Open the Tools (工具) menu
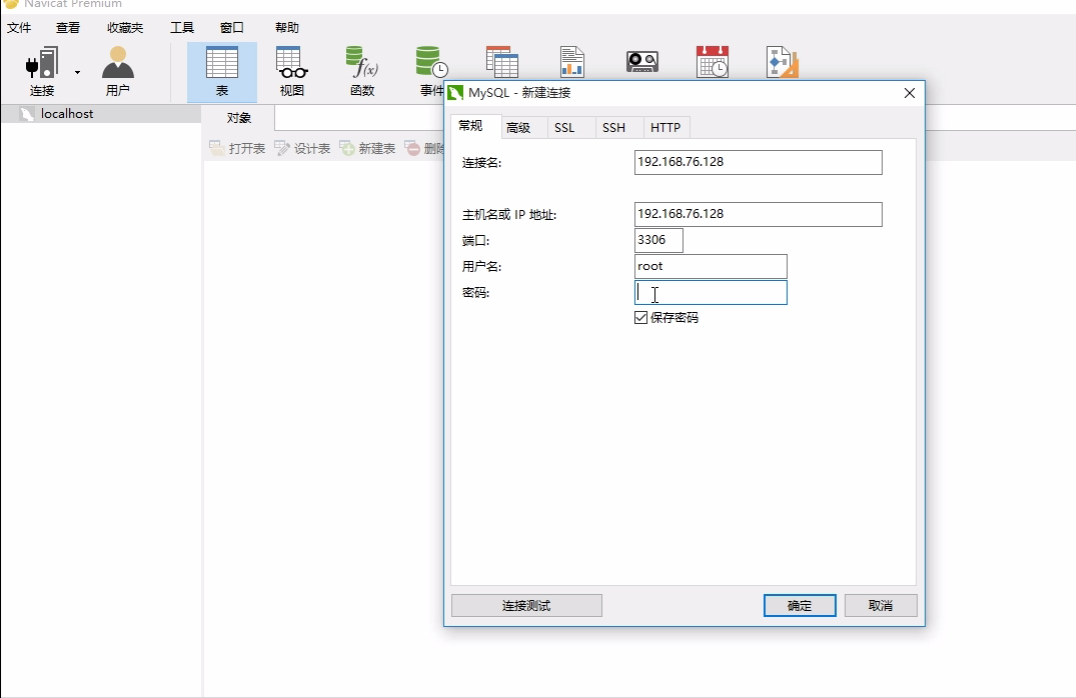Screen dimensions: 1076x698 182,27
